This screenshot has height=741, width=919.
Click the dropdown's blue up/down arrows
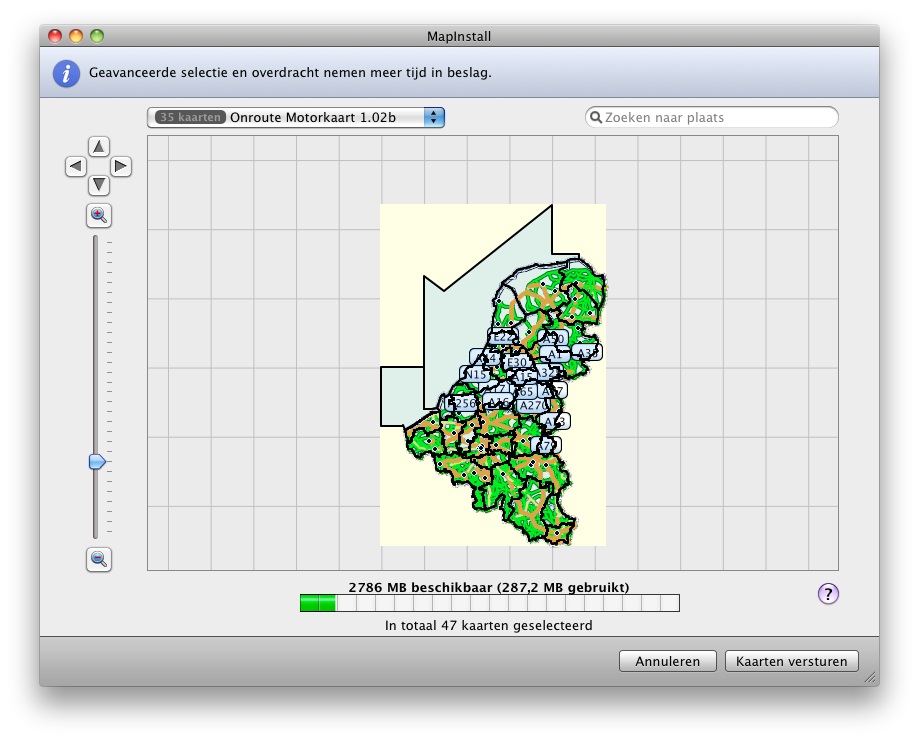click(434, 118)
